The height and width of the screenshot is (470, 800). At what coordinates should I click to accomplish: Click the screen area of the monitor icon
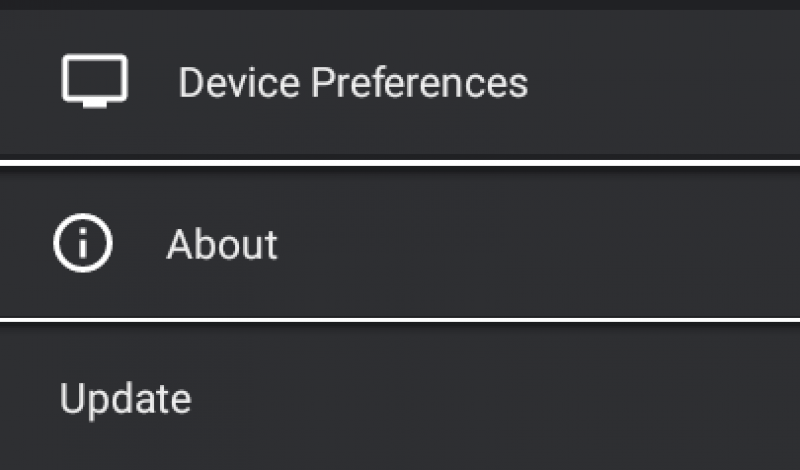pos(94,78)
